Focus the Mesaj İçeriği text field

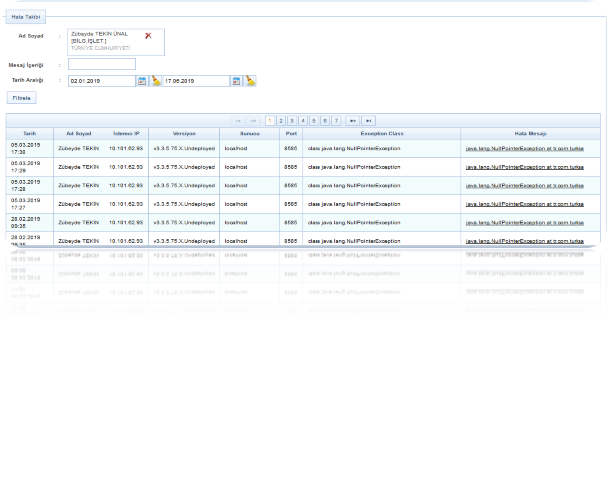(x=101, y=64)
